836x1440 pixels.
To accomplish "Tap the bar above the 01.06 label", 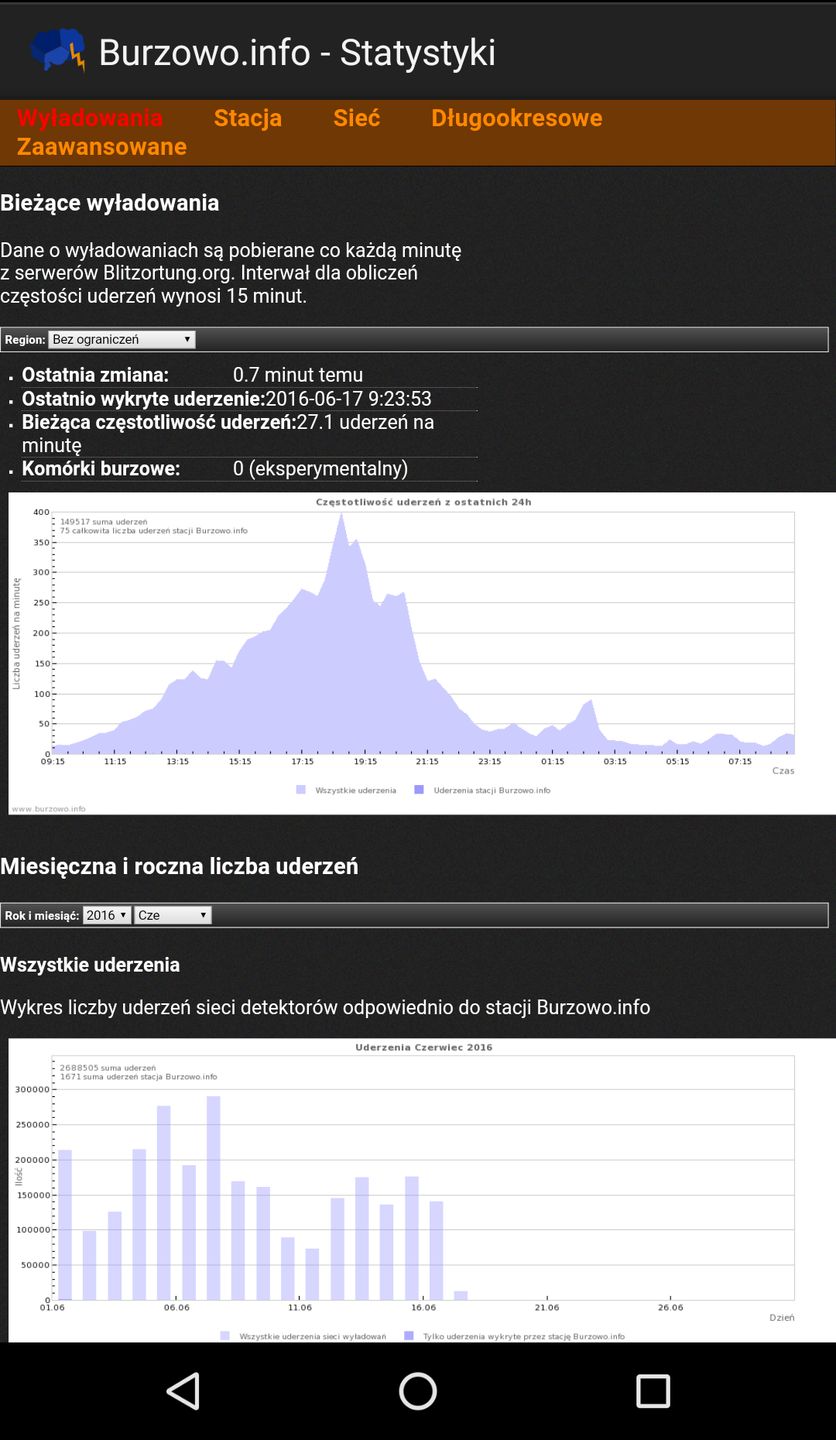I will pos(65,1225).
